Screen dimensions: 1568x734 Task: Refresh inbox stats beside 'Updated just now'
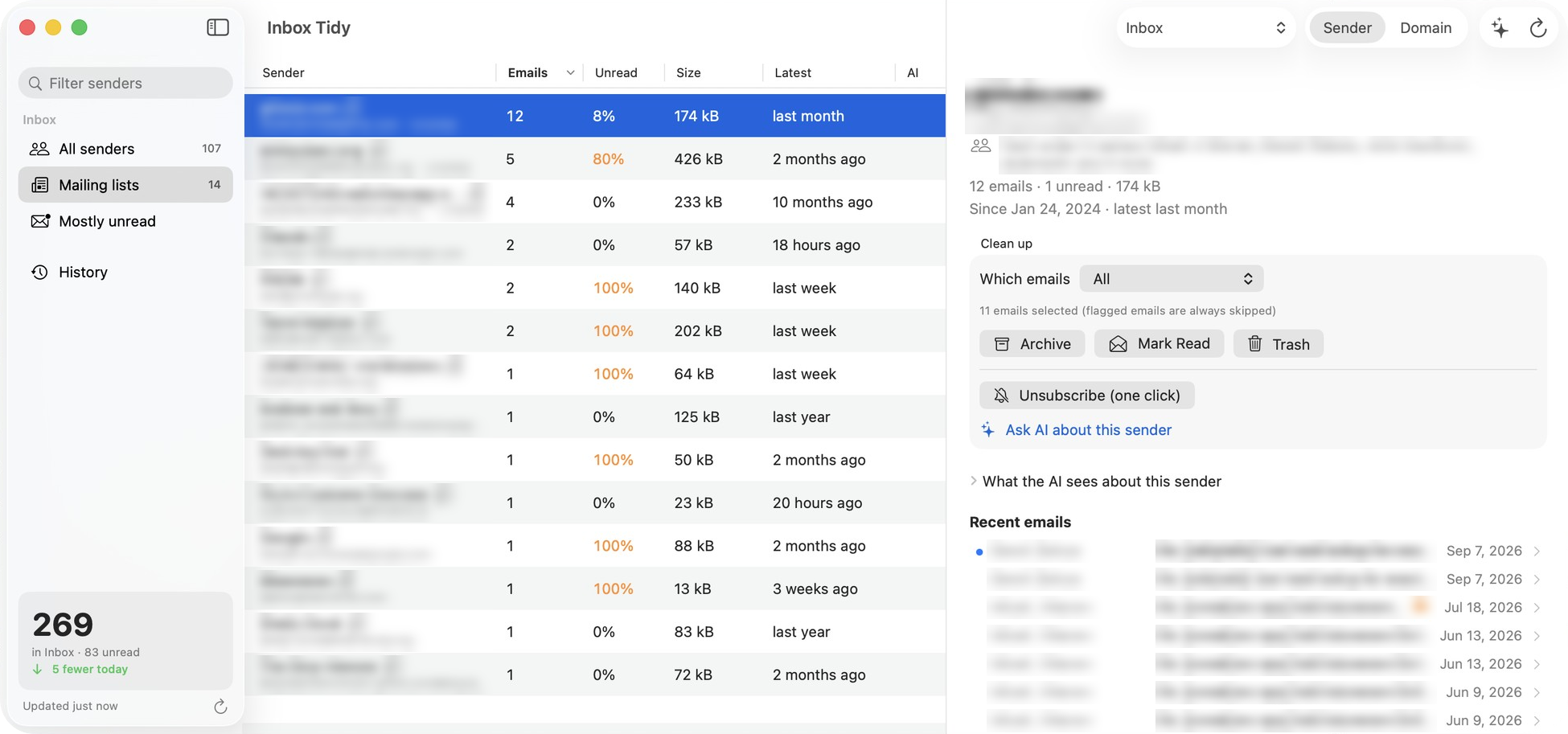(220, 707)
